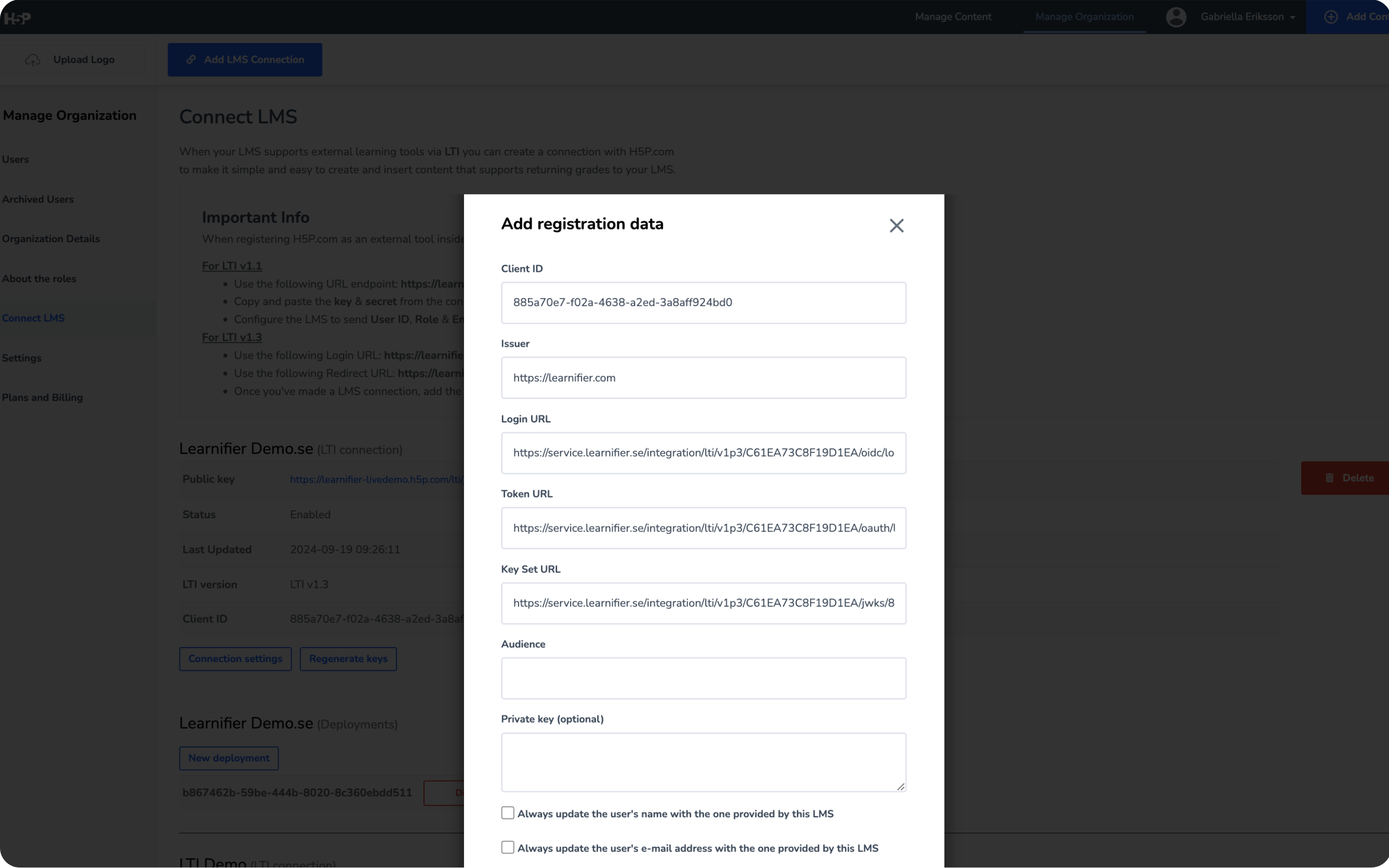Click the link icon on Add LMS Connection
The image size is (1389, 868).
[191, 60]
